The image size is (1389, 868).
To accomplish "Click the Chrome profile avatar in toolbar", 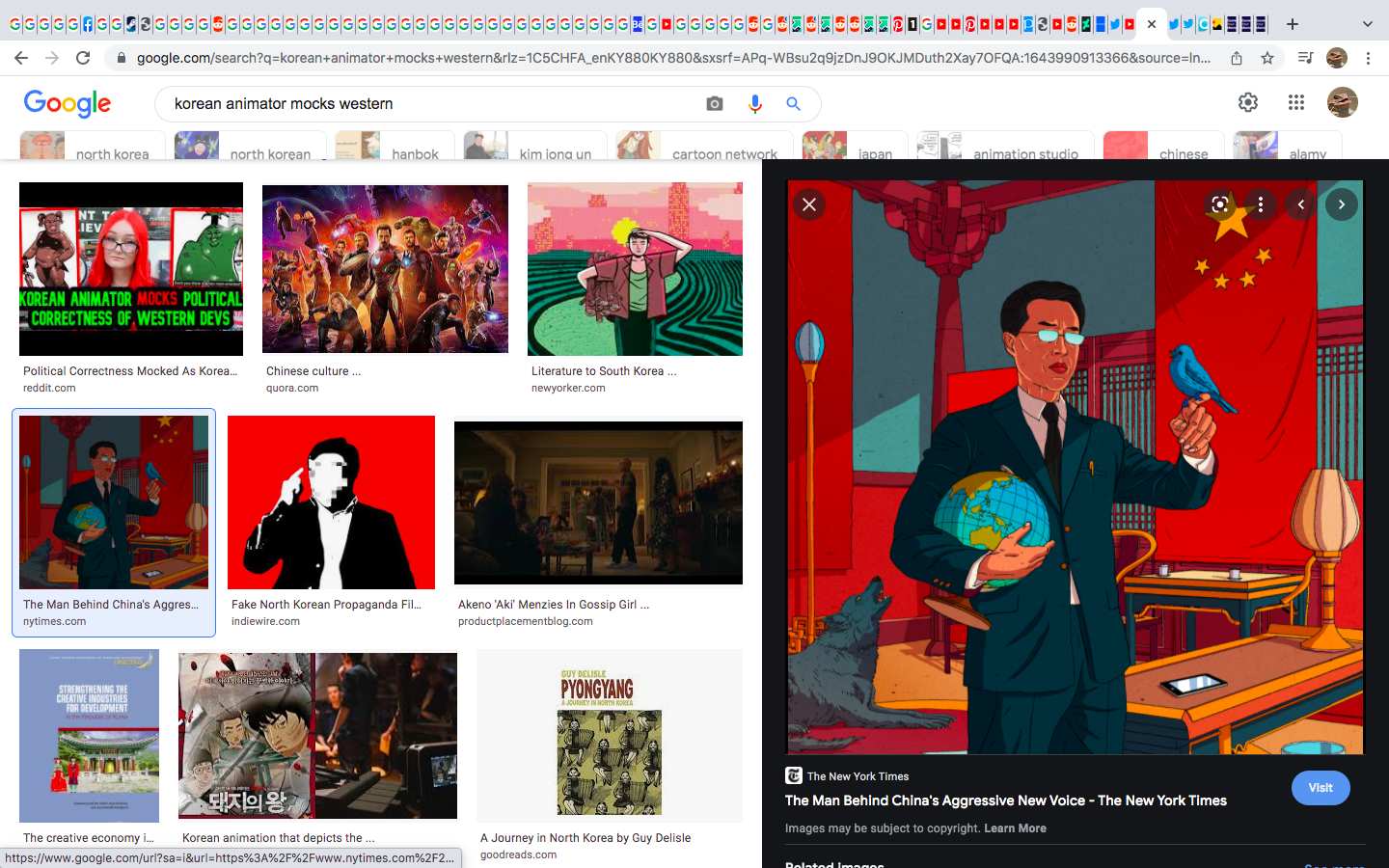I will [1337, 58].
